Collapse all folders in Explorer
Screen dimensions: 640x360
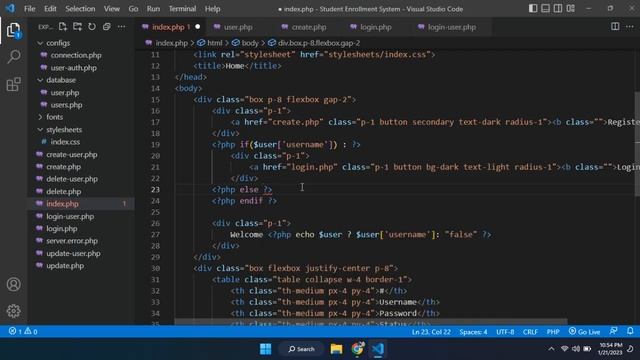pyautogui.click(x=107, y=27)
